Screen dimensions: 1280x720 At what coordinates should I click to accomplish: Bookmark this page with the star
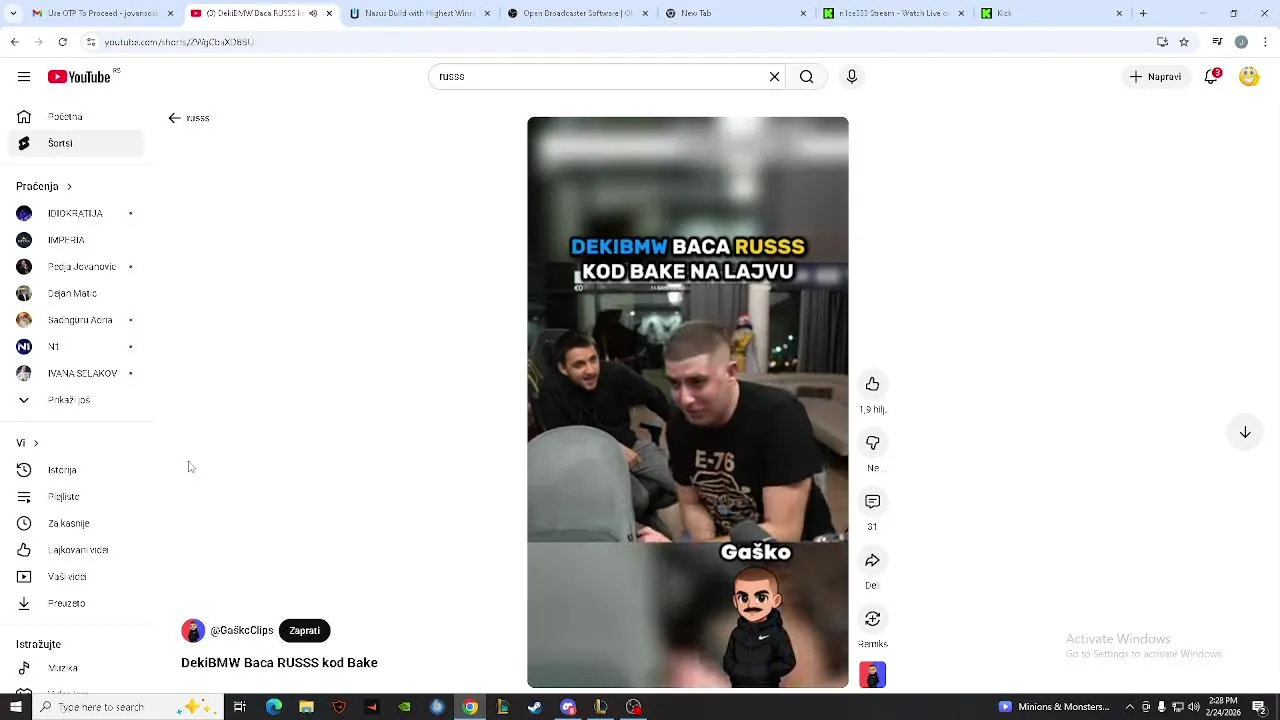[x=1184, y=42]
